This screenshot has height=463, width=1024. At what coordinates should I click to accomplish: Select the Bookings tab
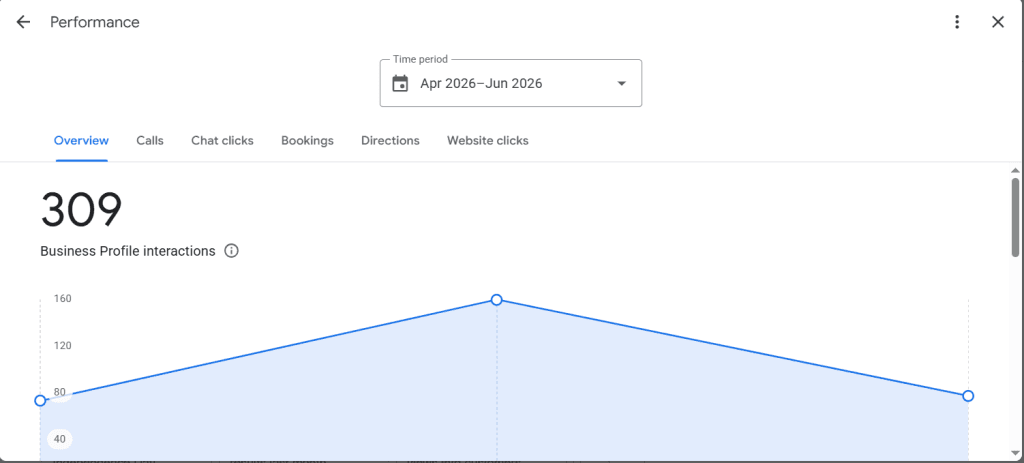(x=308, y=140)
